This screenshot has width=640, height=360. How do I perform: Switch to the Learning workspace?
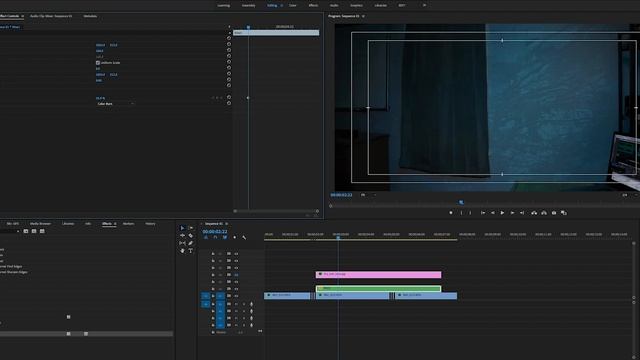click(223, 6)
